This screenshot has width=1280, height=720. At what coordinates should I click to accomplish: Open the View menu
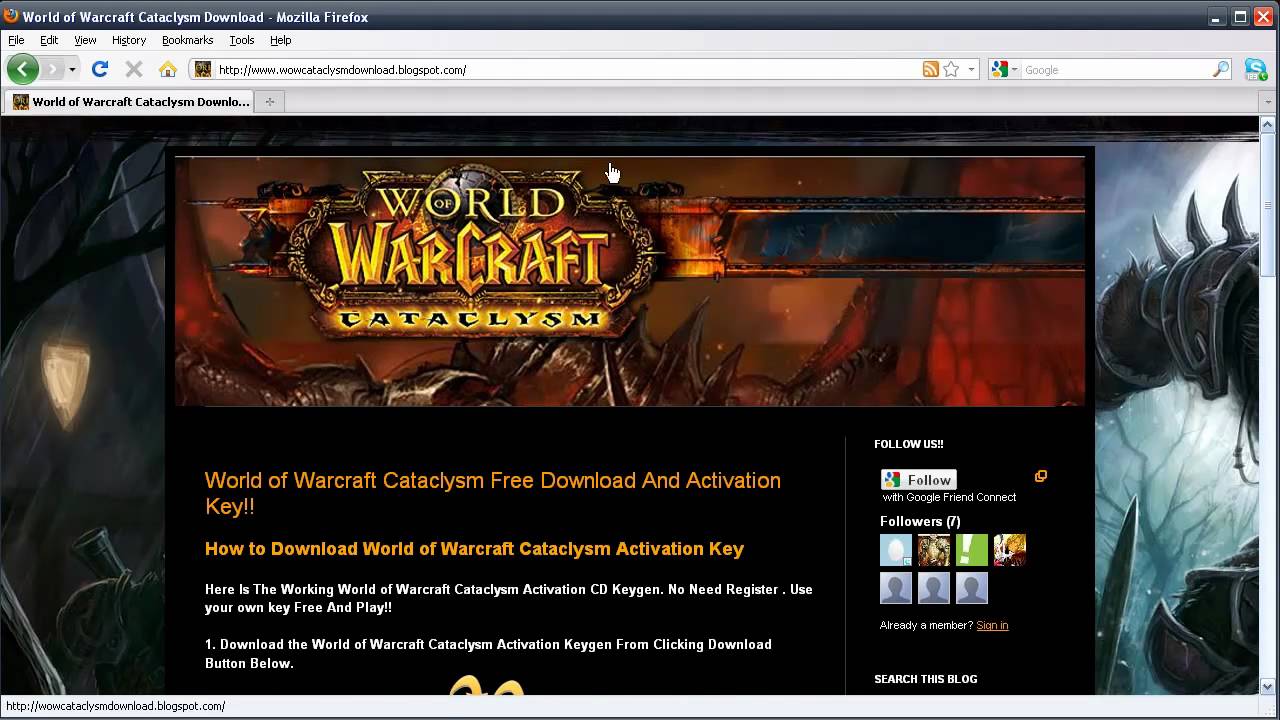85,40
